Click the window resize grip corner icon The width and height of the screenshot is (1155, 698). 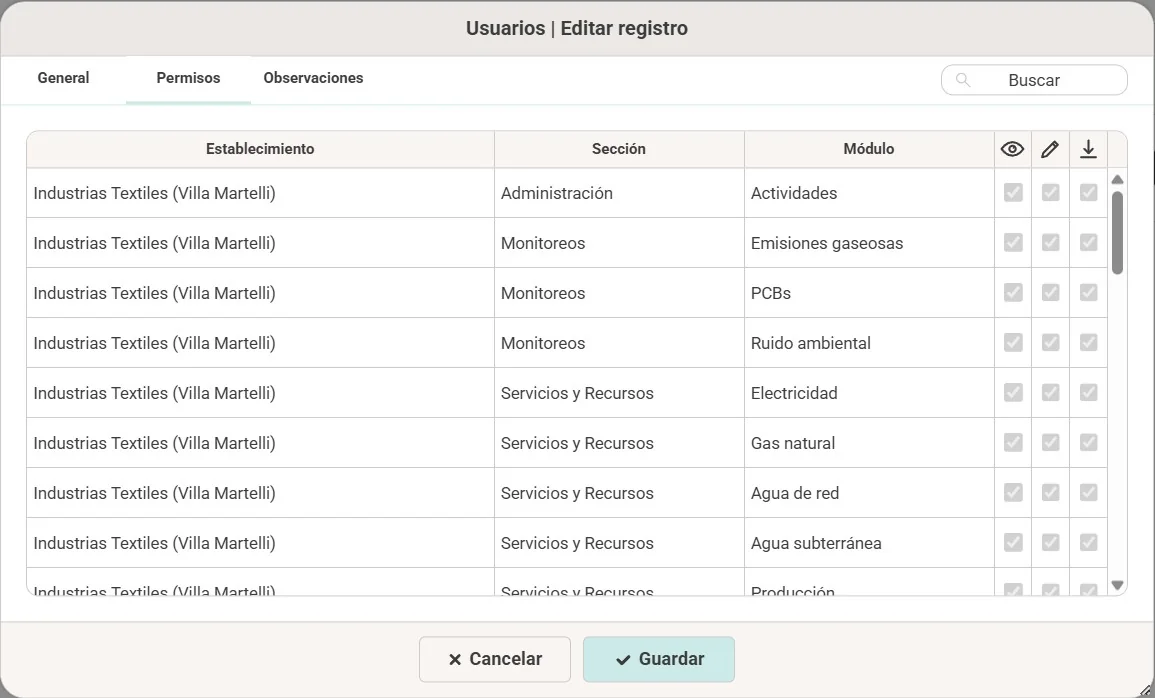(x=1145, y=689)
